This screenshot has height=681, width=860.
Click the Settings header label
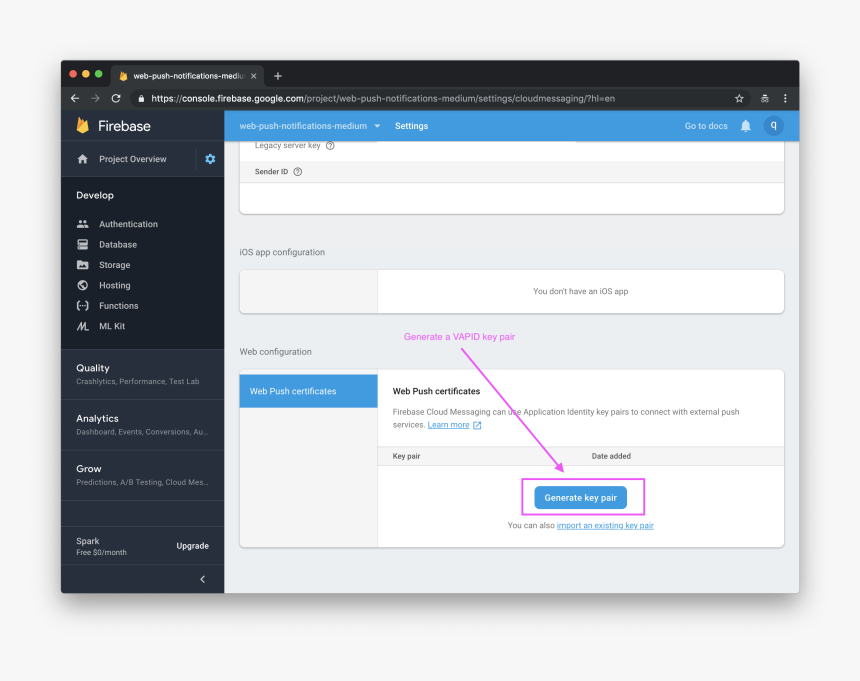coord(411,126)
